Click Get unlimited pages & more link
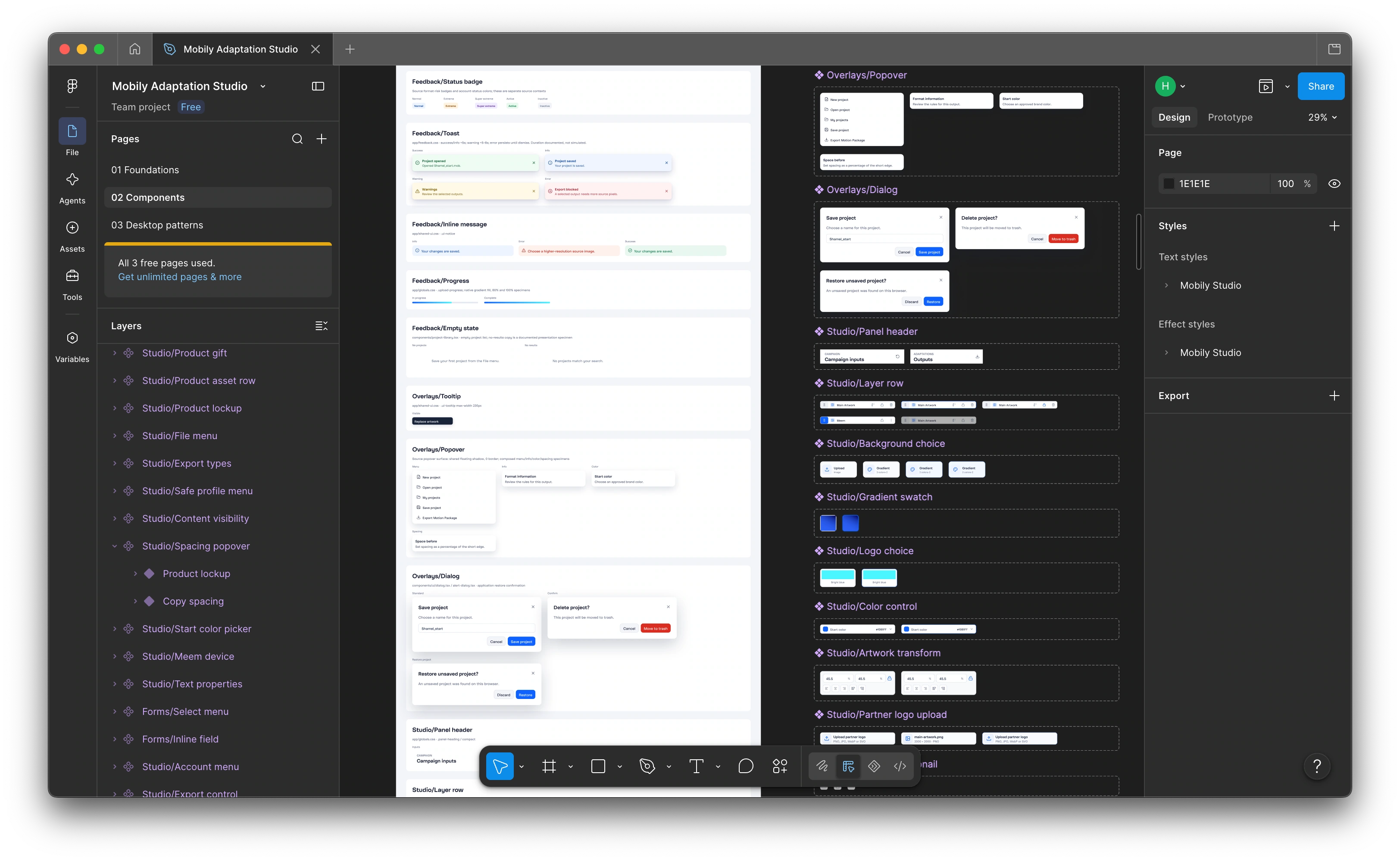 [180, 277]
